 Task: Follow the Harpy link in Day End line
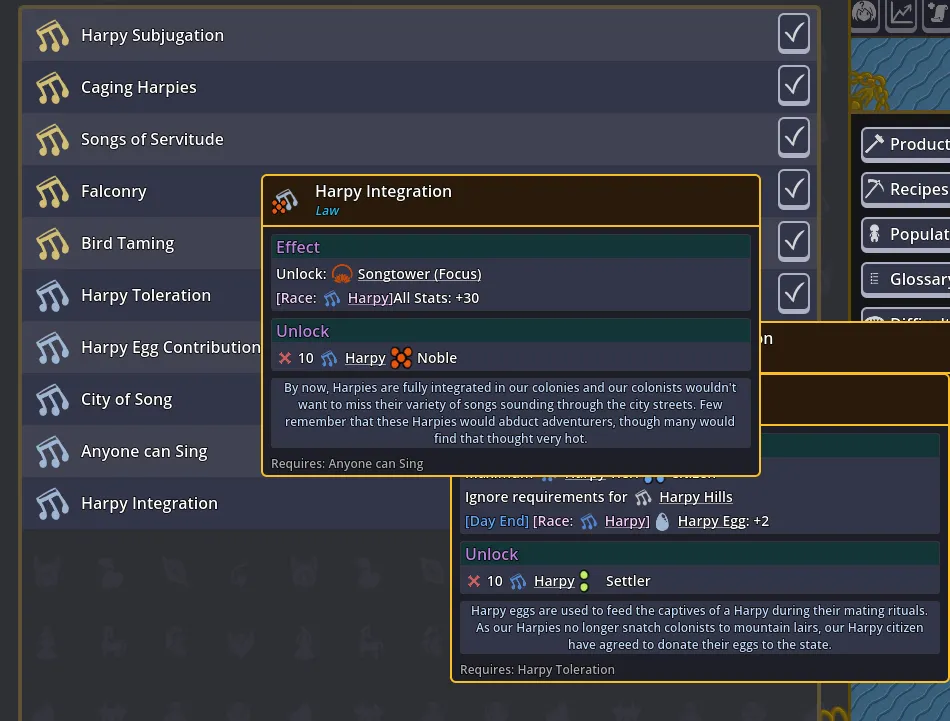(x=625, y=521)
